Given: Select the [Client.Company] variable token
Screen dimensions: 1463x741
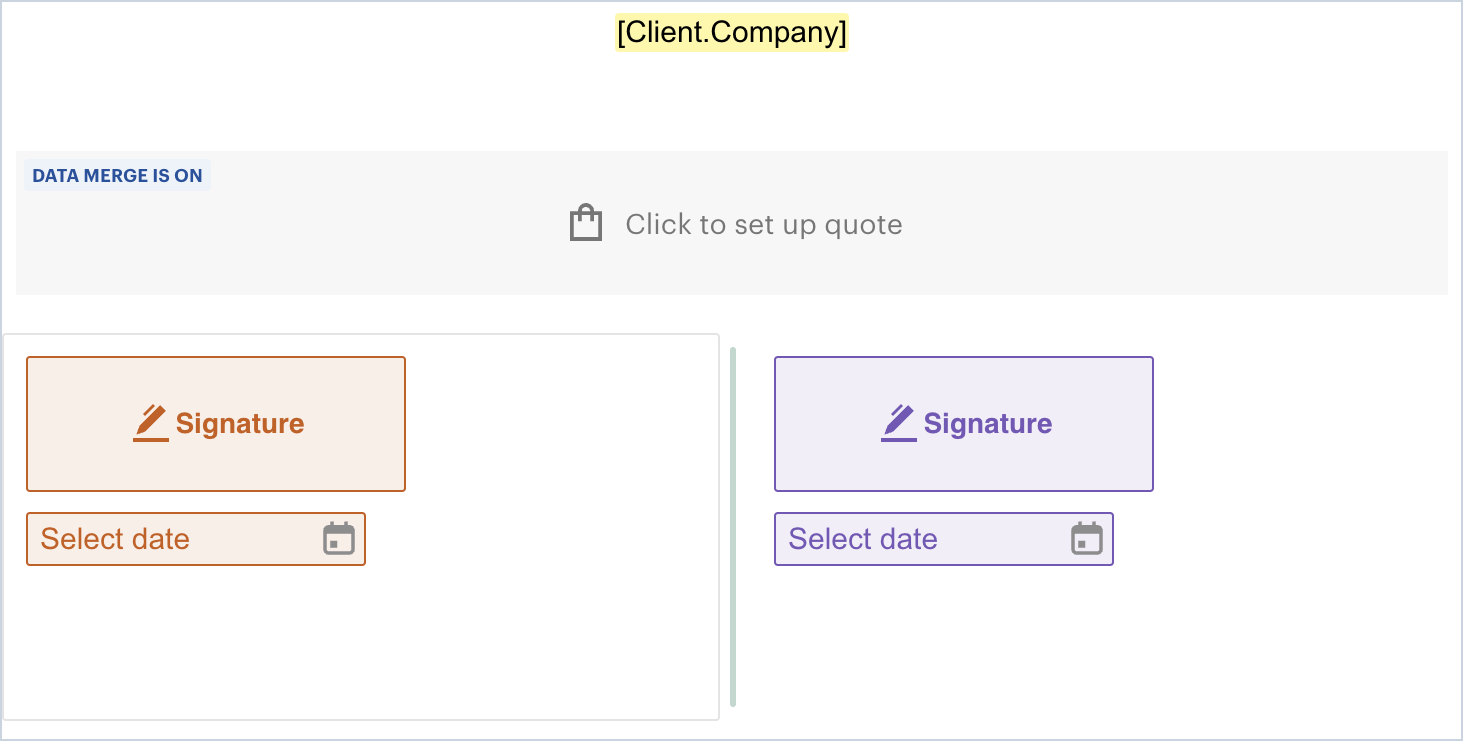Looking at the screenshot, I should pyautogui.click(x=732, y=32).
